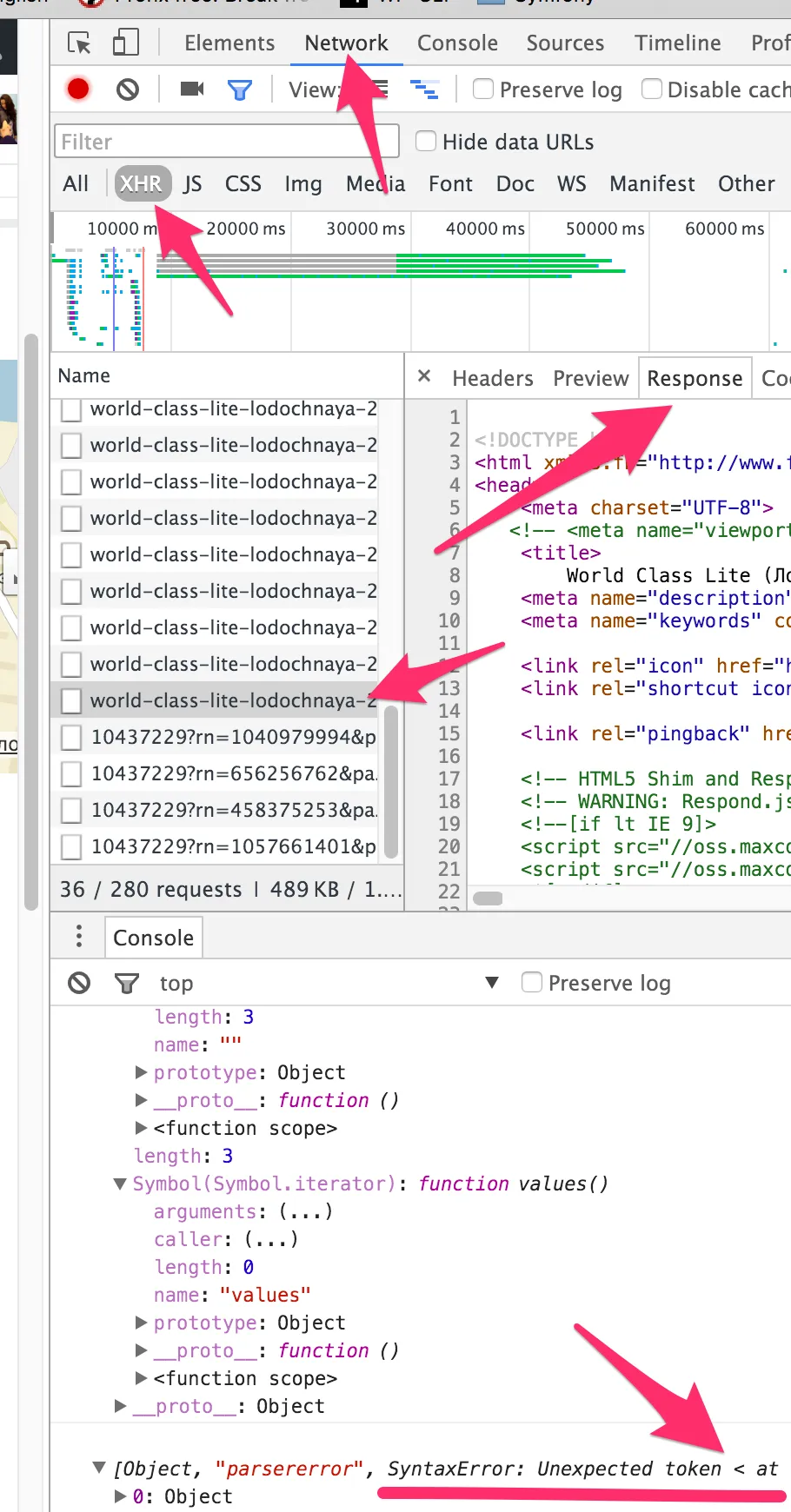
Task: Open the top execution context dropdown
Action: pyautogui.click(x=330, y=983)
